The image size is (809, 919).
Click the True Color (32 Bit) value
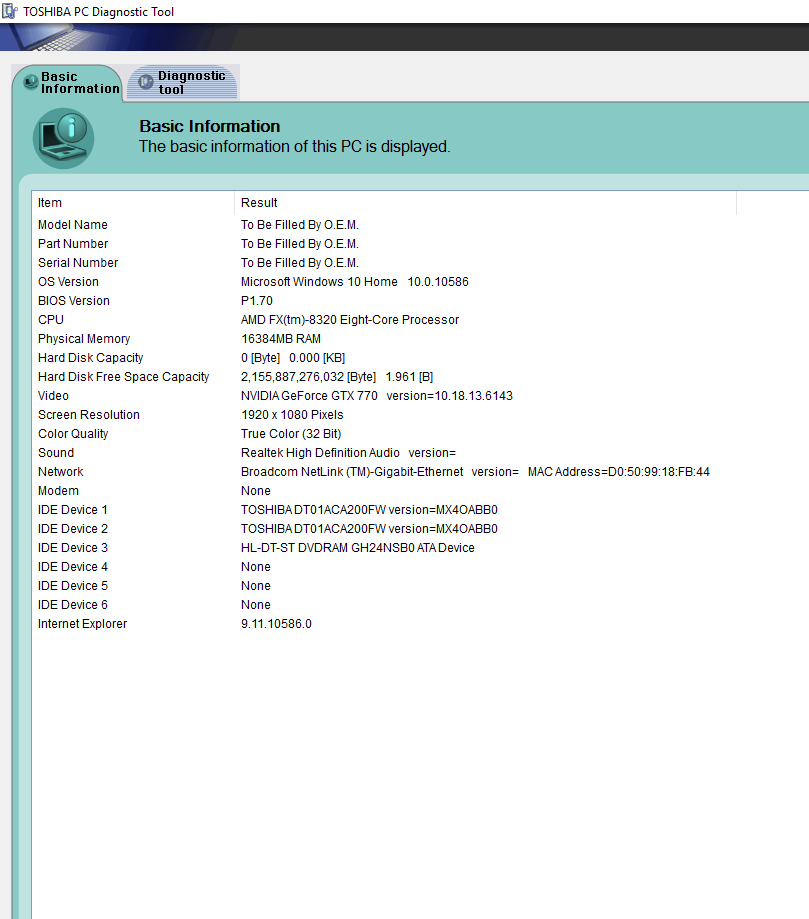pos(291,434)
